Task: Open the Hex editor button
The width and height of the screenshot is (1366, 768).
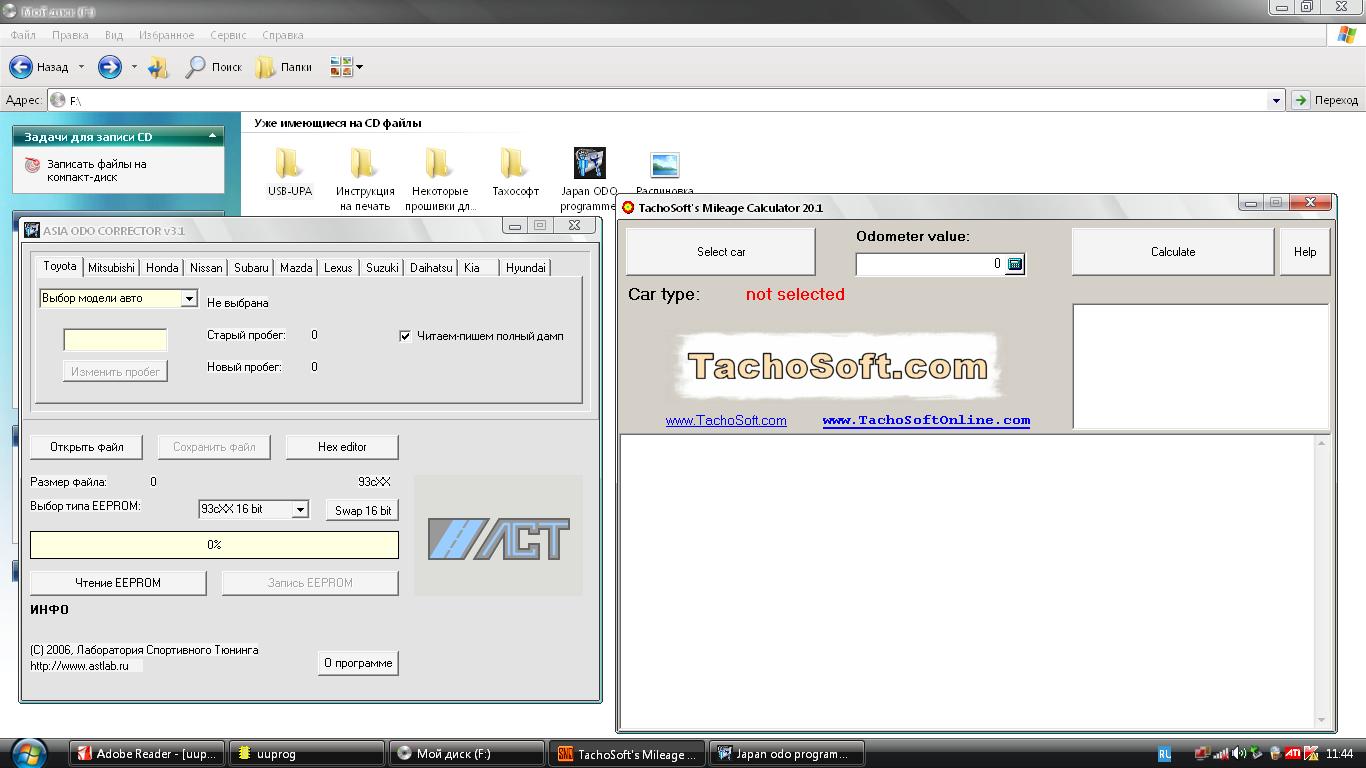Action: click(x=342, y=447)
